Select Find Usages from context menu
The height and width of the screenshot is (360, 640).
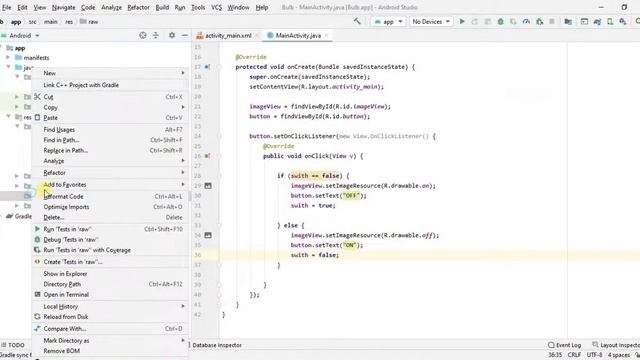[110, 129]
